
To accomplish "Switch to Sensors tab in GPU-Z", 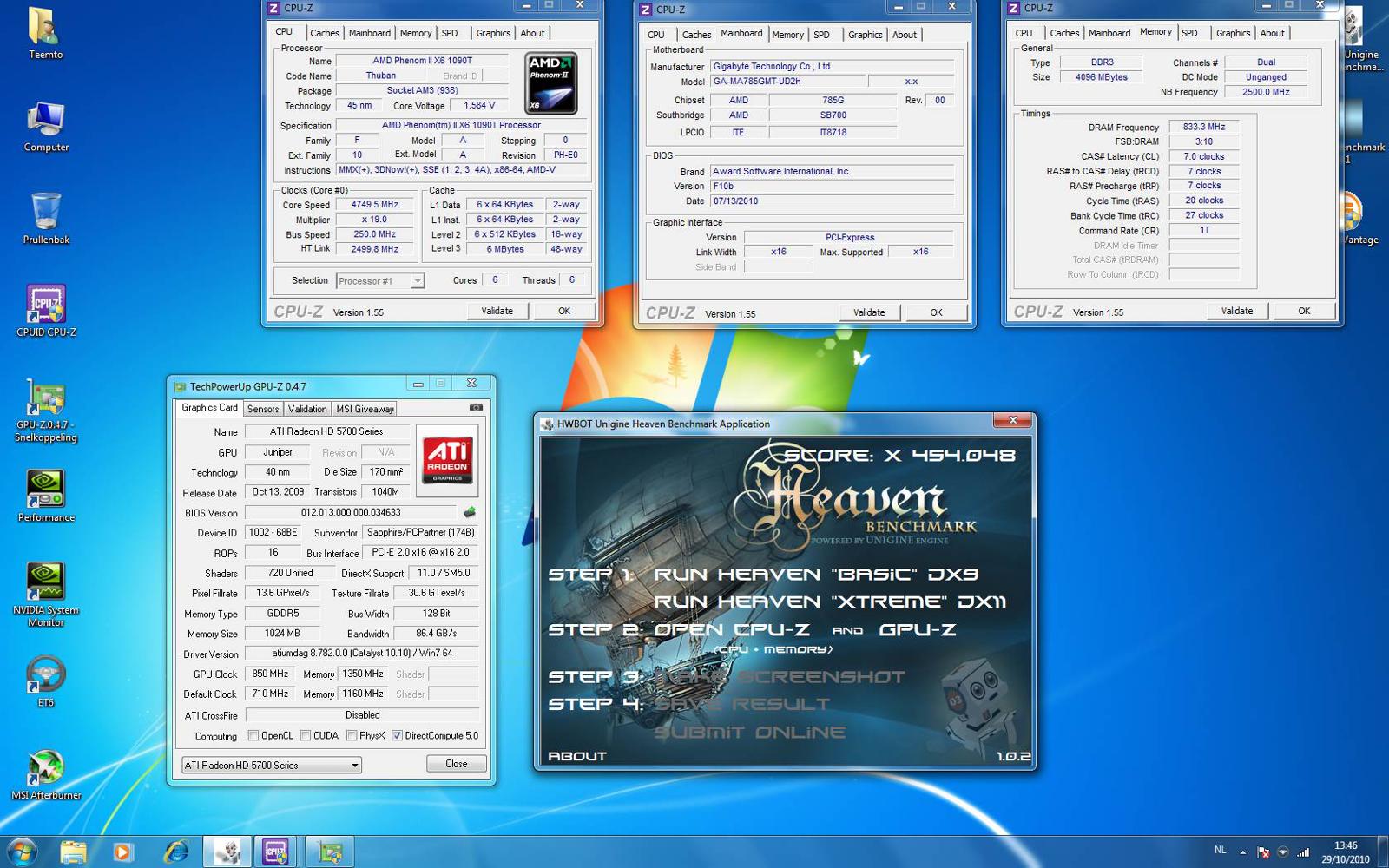I will click(263, 409).
